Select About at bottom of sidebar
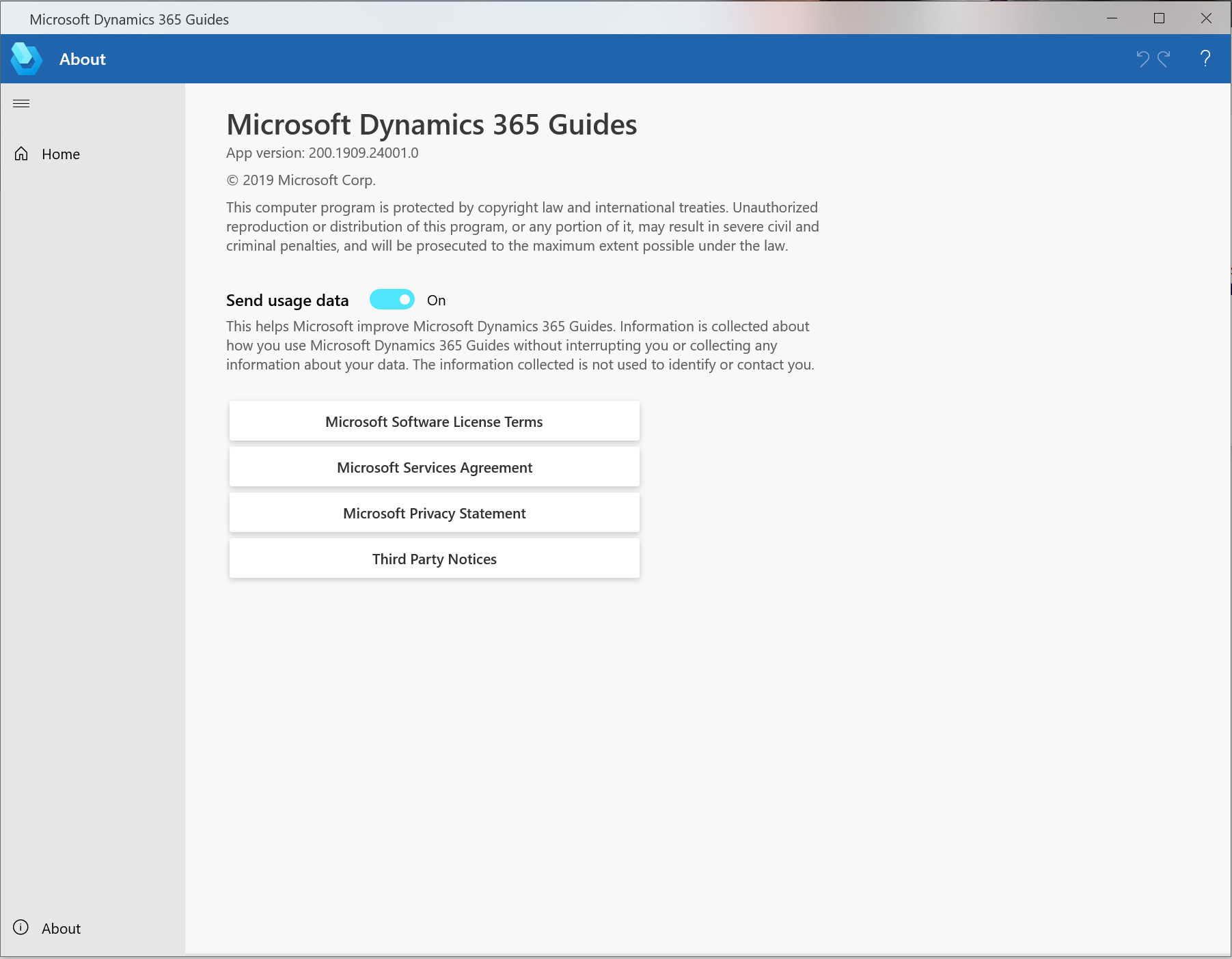1232x959 pixels. point(61,928)
